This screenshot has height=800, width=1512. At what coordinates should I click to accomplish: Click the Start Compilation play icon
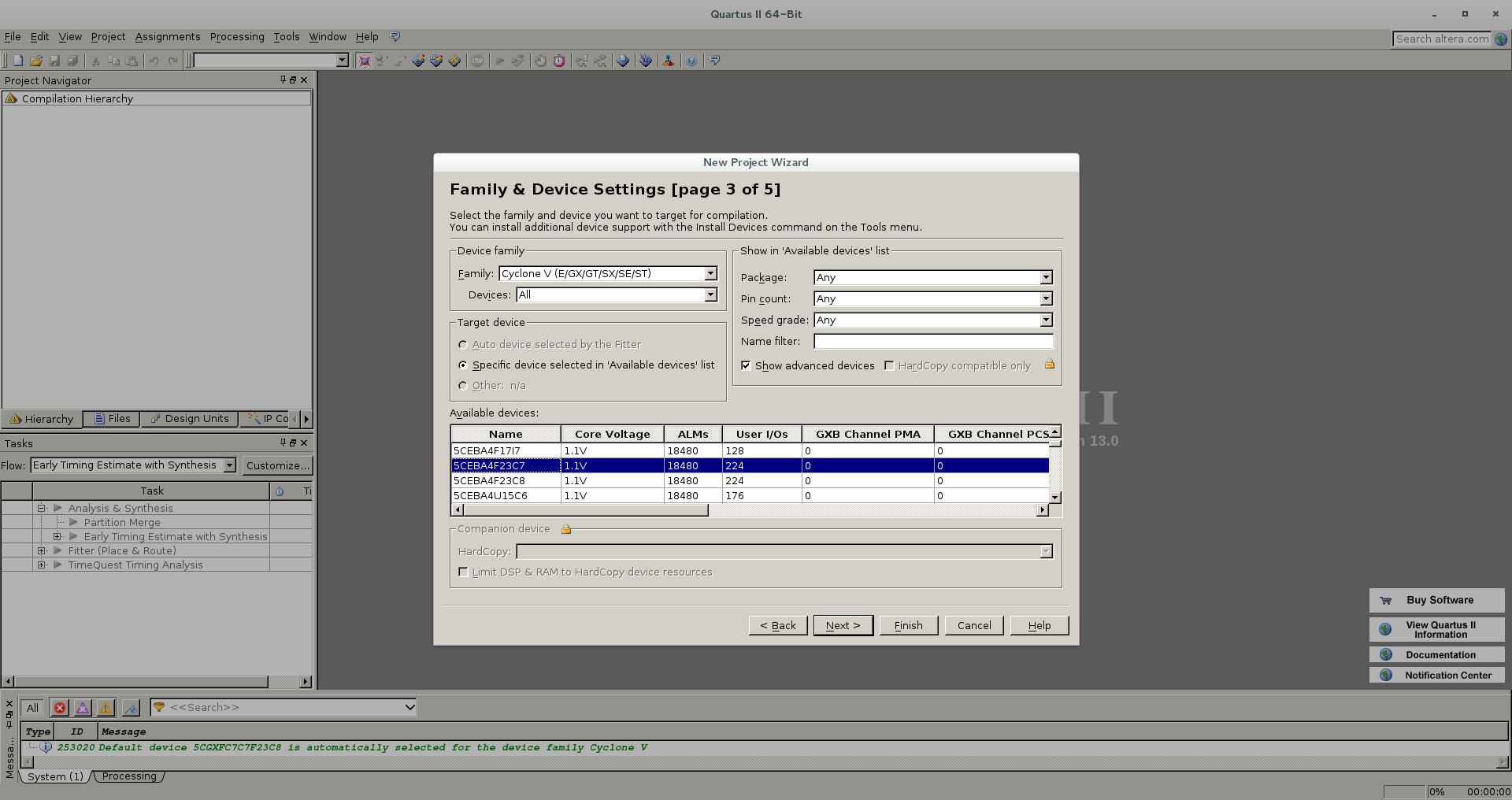coord(499,61)
